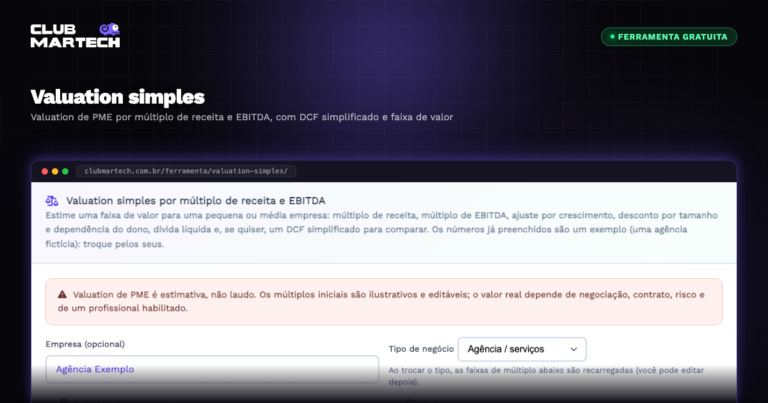Click the yellow window dot in mock browser
Image resolution: width=768 pixels, height=403 pixels.
point(55,171)
